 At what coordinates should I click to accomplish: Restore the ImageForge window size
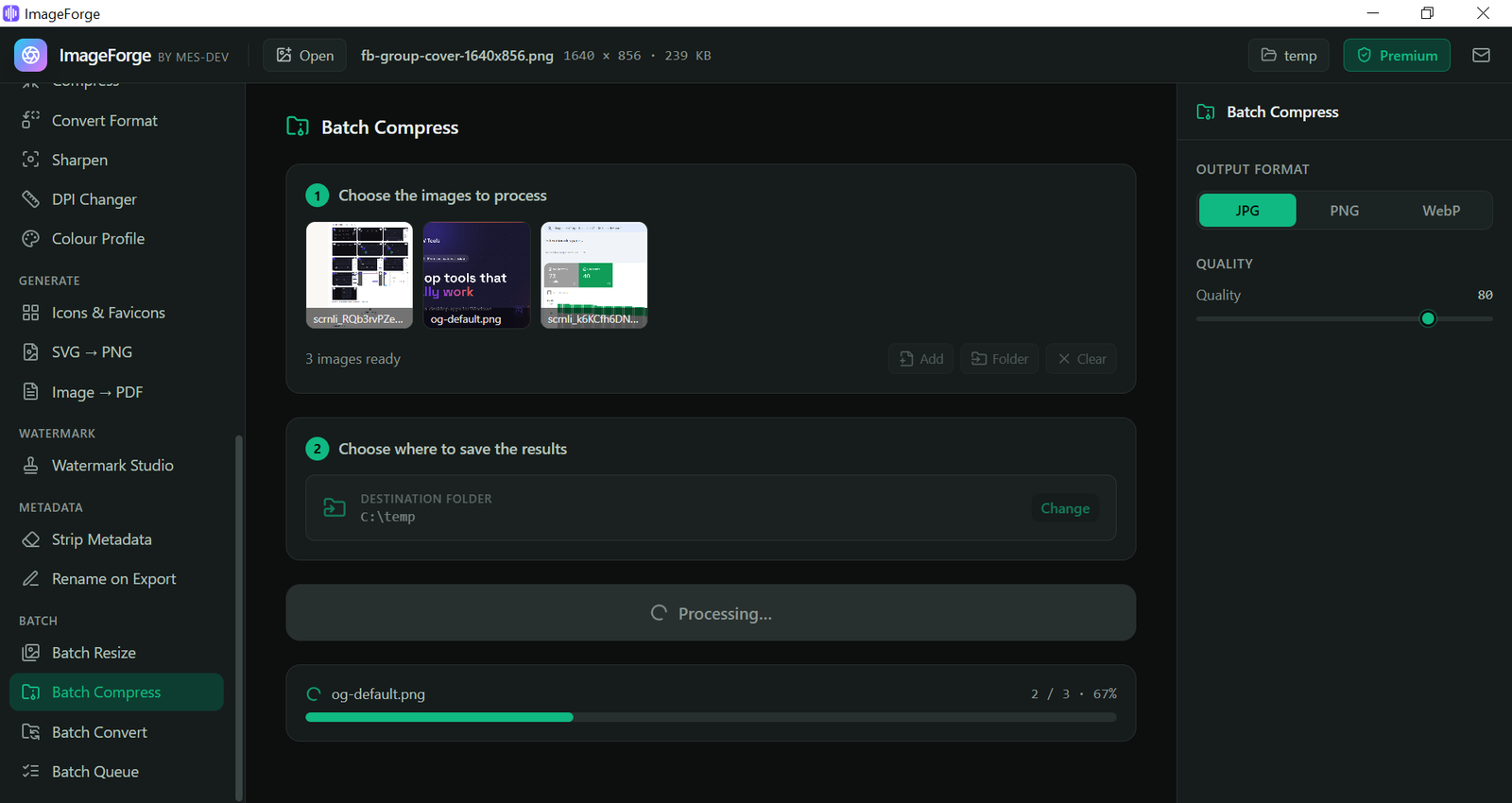point(1427,13)
